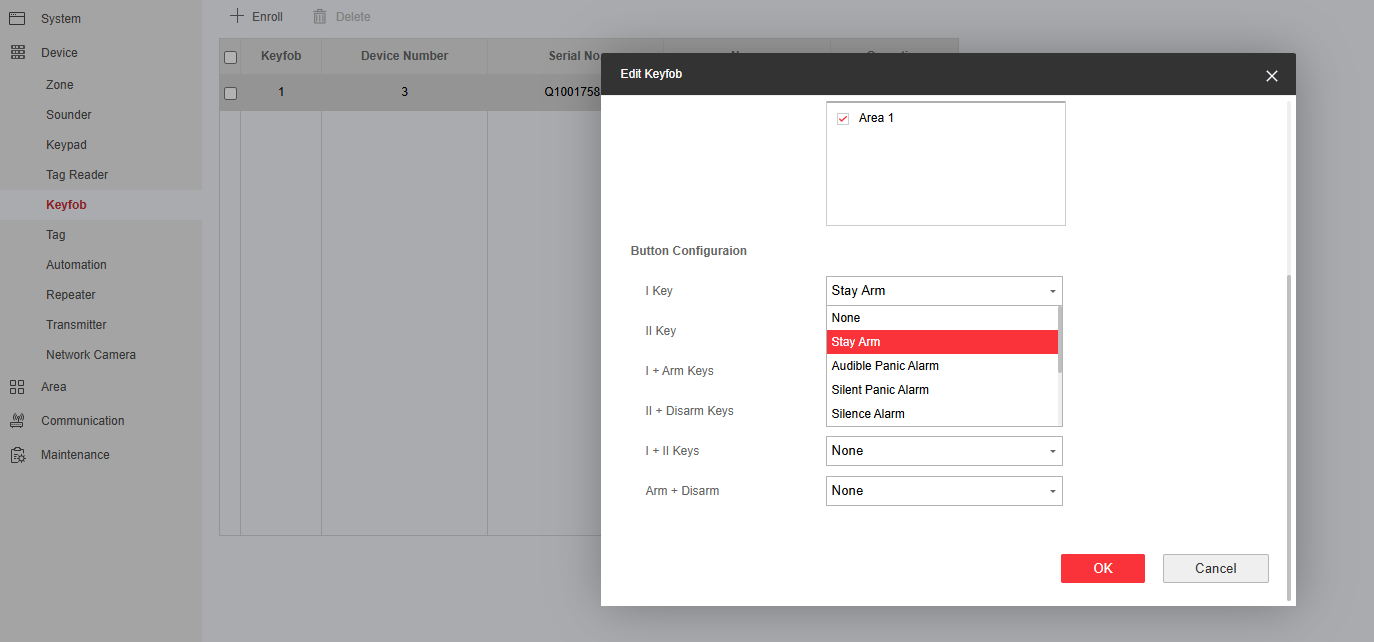Click the Delete trash can icon
The width and height of the screenshot is (1374, 642).
click(320, 16)
